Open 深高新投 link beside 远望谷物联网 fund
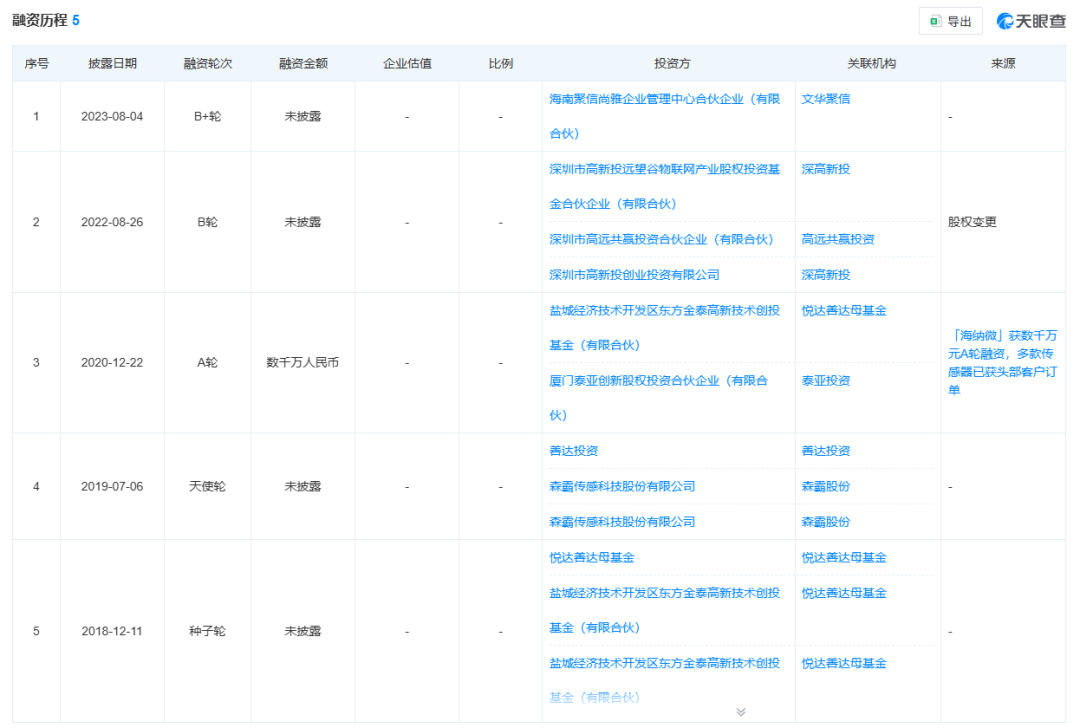This screenshot has height=728, width=1080. (825, 169)
